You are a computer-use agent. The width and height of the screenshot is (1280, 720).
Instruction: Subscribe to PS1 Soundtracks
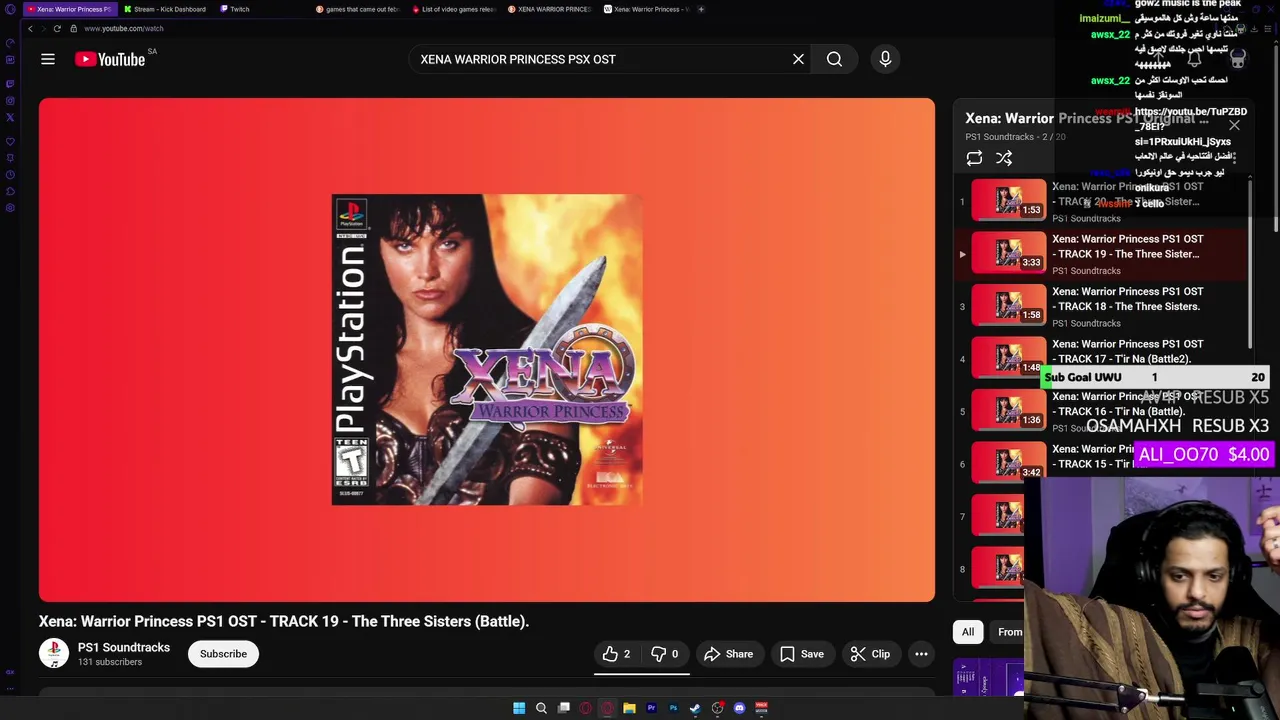pos(223,654)
